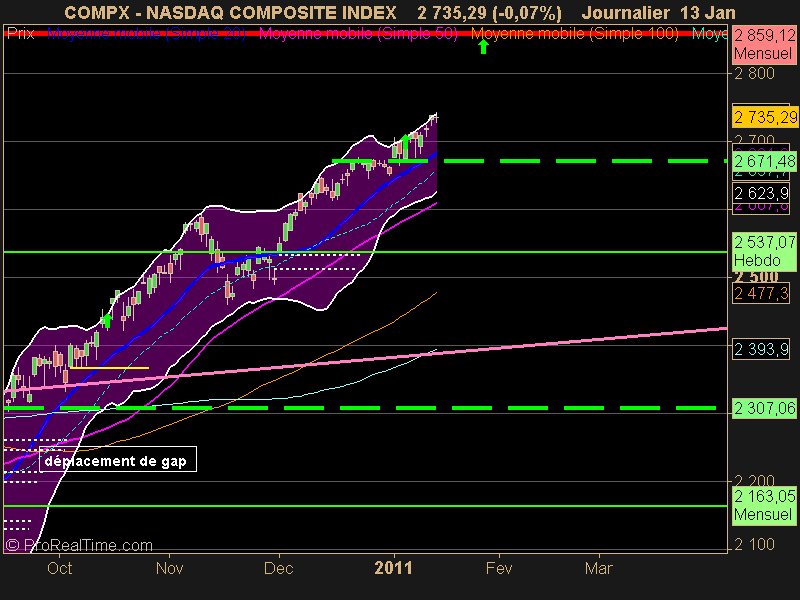Viewport: 800px width, 600px height.
Task: Click the 'Dec' time axis label
Action: click(x=279, y=568)
